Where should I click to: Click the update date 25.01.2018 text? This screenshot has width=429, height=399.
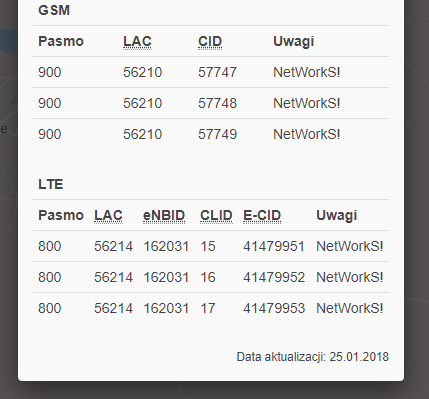(x=359, y=357)
